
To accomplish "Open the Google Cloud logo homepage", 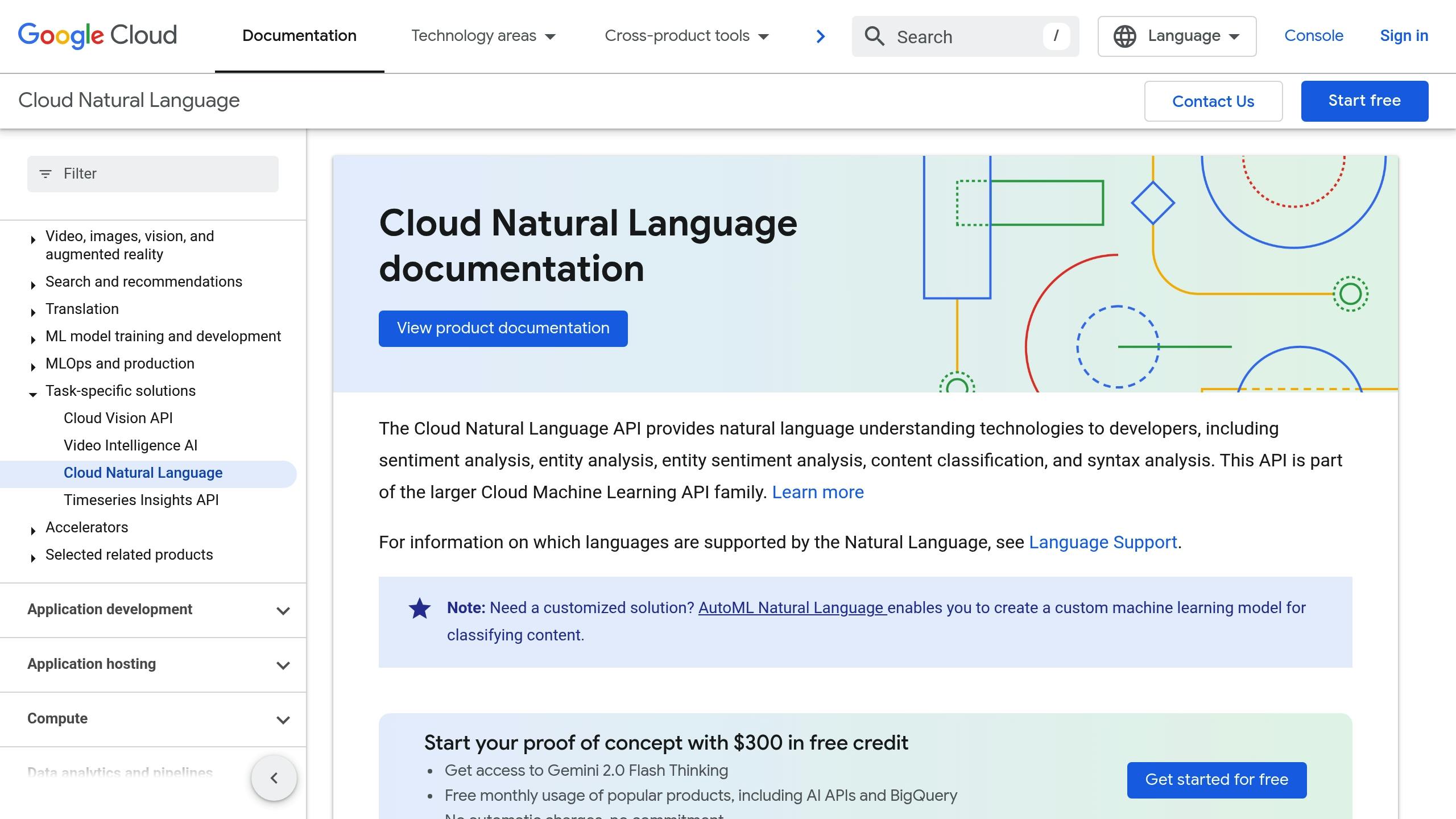I will [x=97, y=36].
